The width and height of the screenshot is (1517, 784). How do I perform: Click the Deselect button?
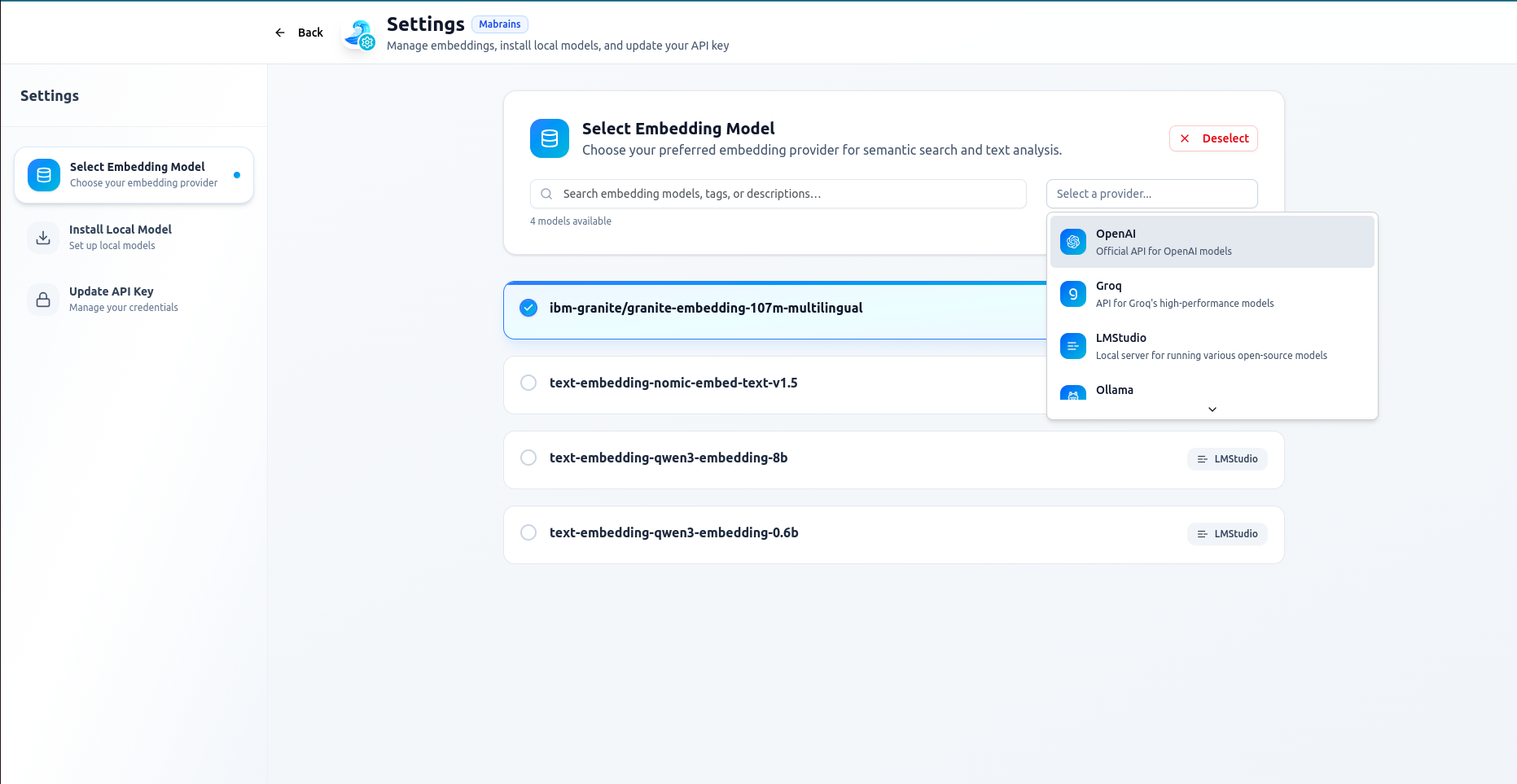(x=1213, y=138)
